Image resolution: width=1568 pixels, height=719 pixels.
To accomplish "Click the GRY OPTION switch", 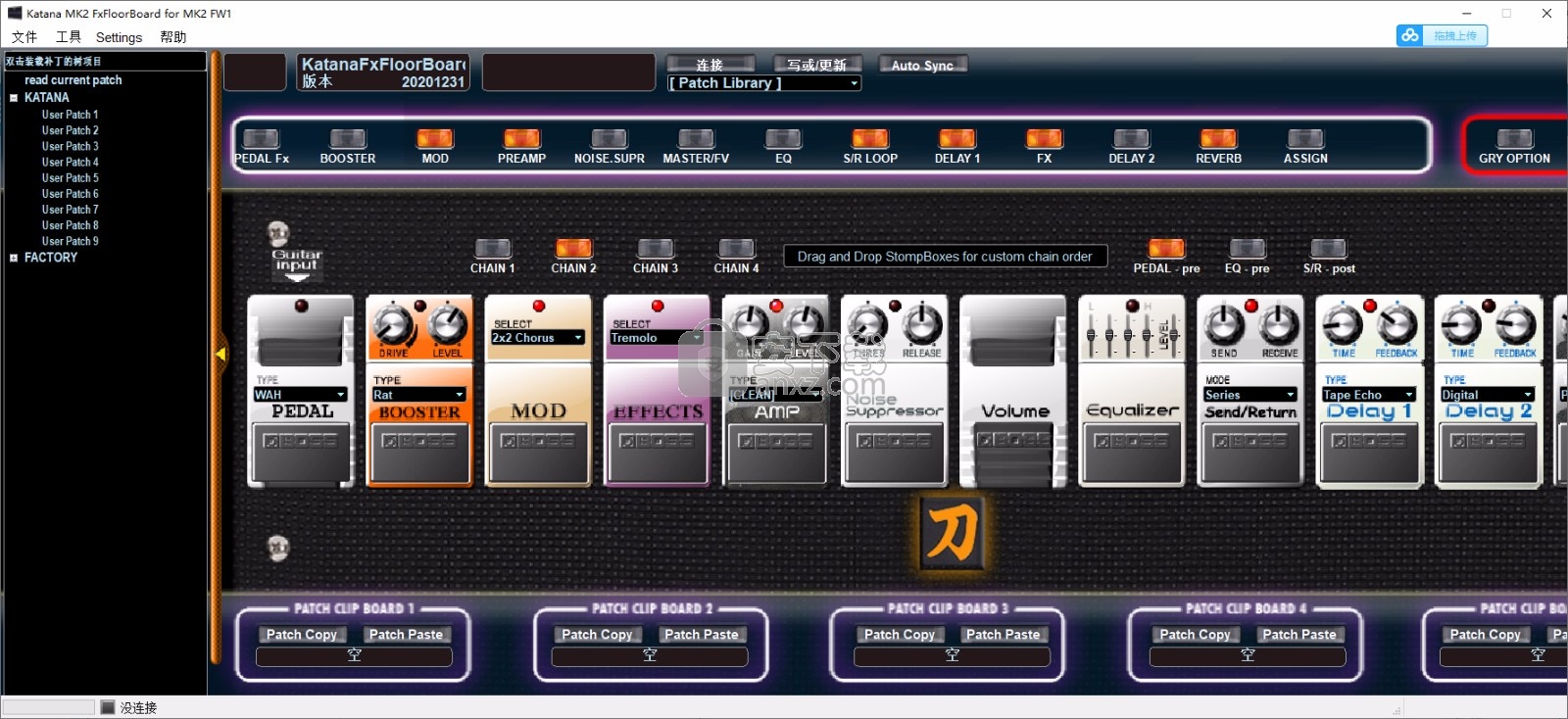I will (1514, 139).
